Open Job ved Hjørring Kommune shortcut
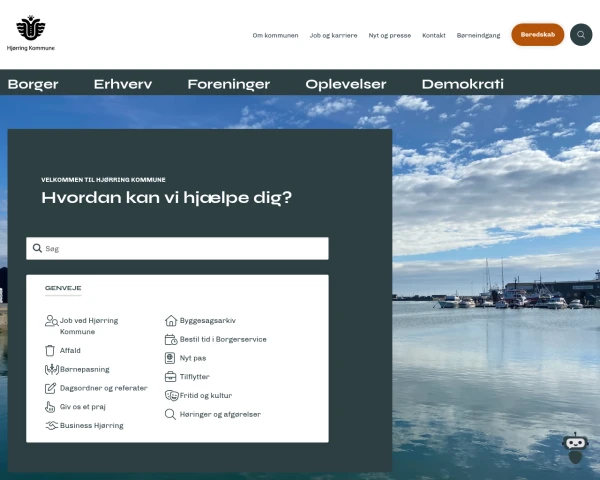This screenshot has width=600, height=480. (89, 326)
